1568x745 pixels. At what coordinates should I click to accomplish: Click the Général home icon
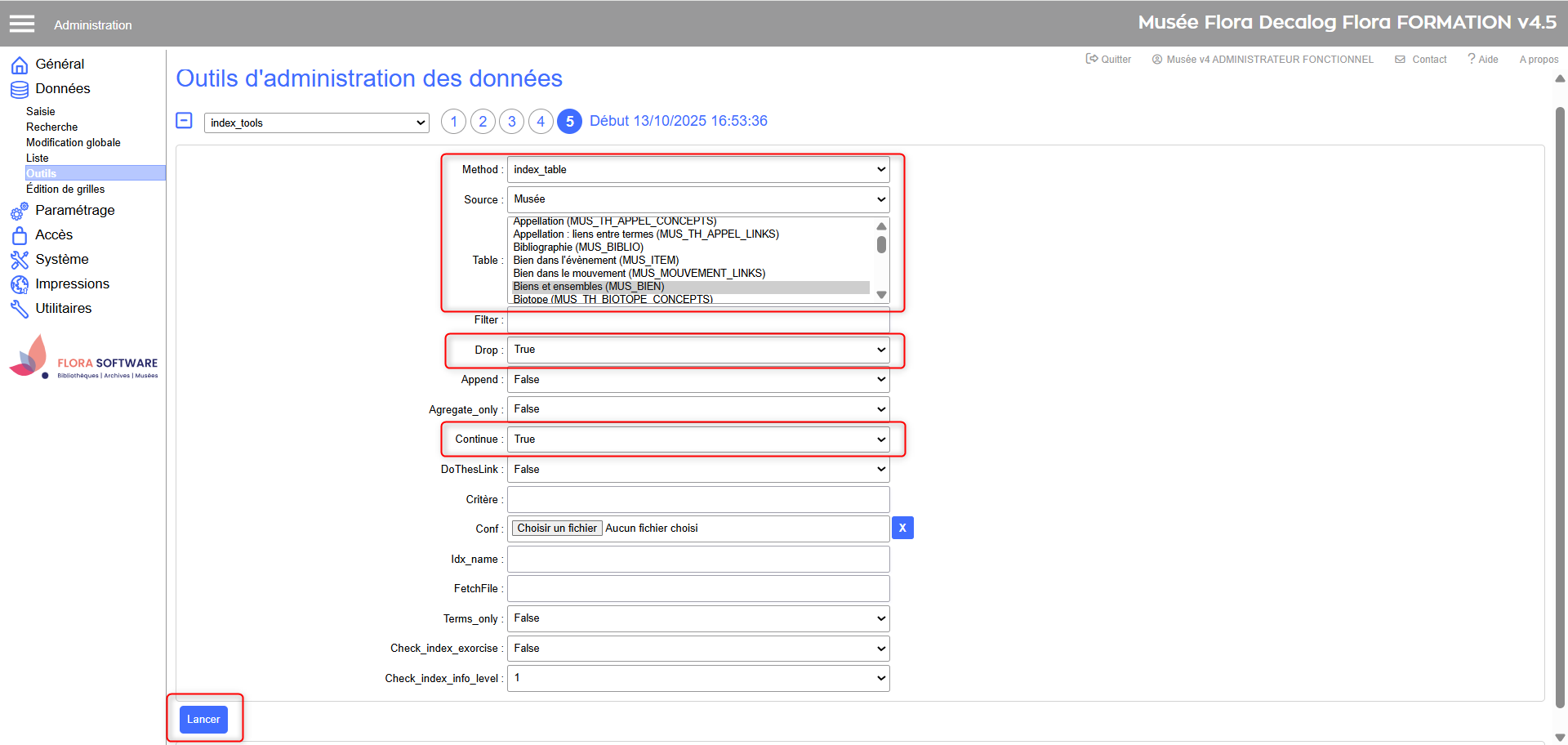point(20,65)
